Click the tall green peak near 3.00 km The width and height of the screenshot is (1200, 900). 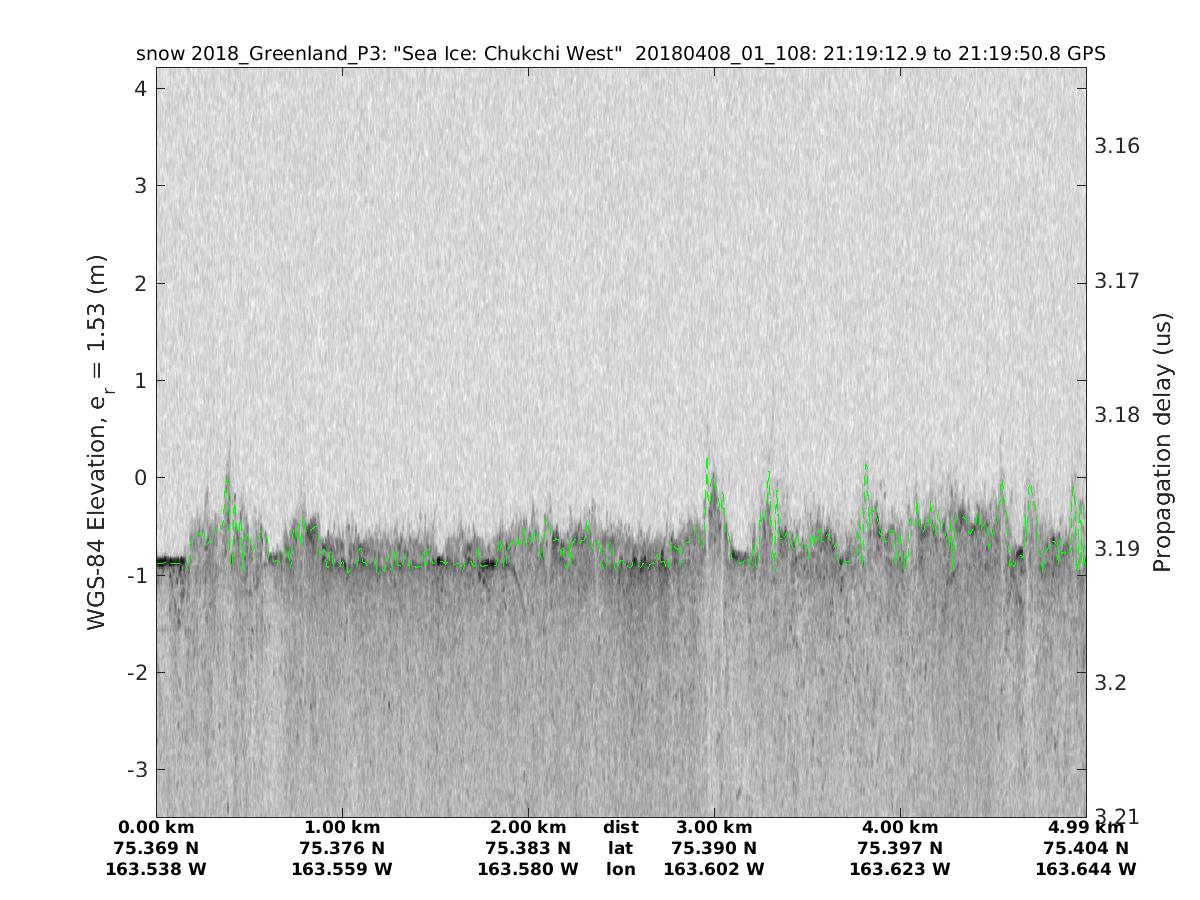(708, 463)
